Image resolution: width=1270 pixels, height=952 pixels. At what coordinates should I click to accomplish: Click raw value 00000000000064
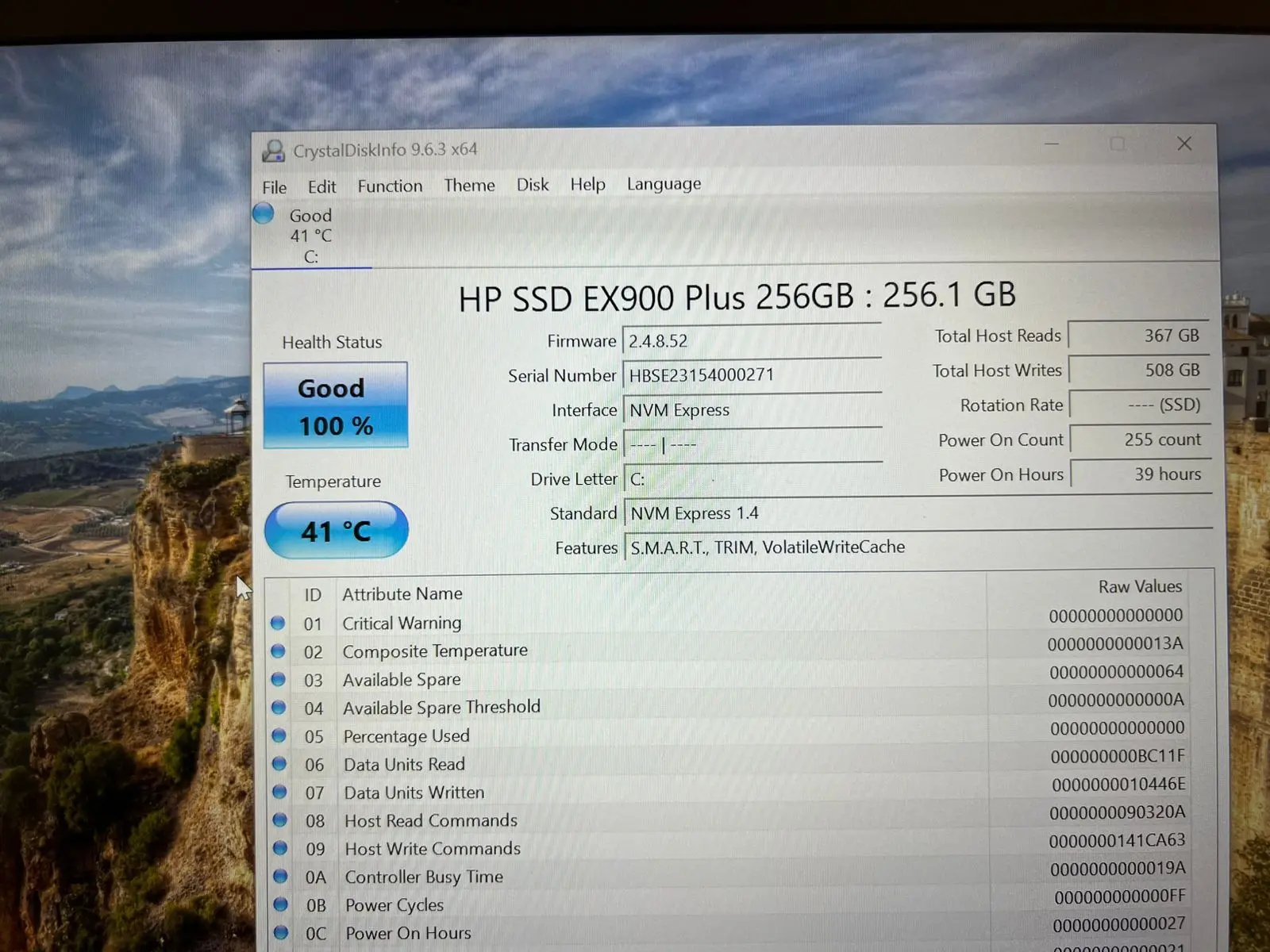pos(1116,672)
